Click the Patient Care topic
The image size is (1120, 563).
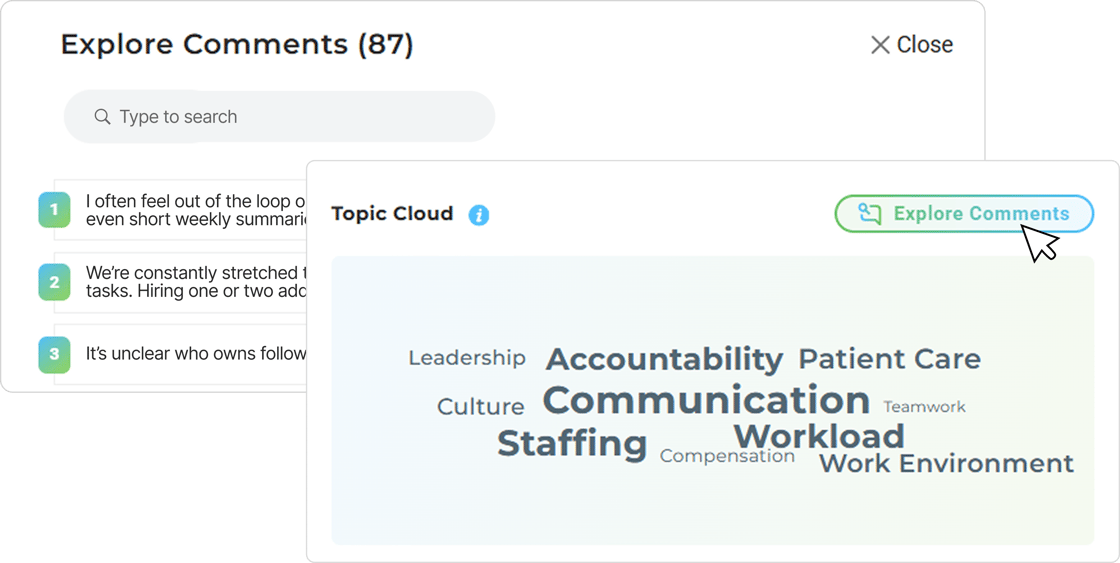pos(889,359)
